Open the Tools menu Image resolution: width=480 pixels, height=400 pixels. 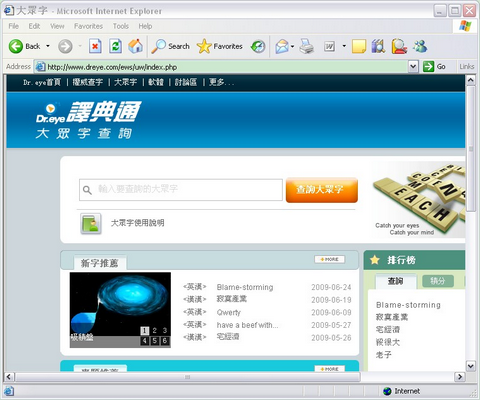(x=121, y=26)
